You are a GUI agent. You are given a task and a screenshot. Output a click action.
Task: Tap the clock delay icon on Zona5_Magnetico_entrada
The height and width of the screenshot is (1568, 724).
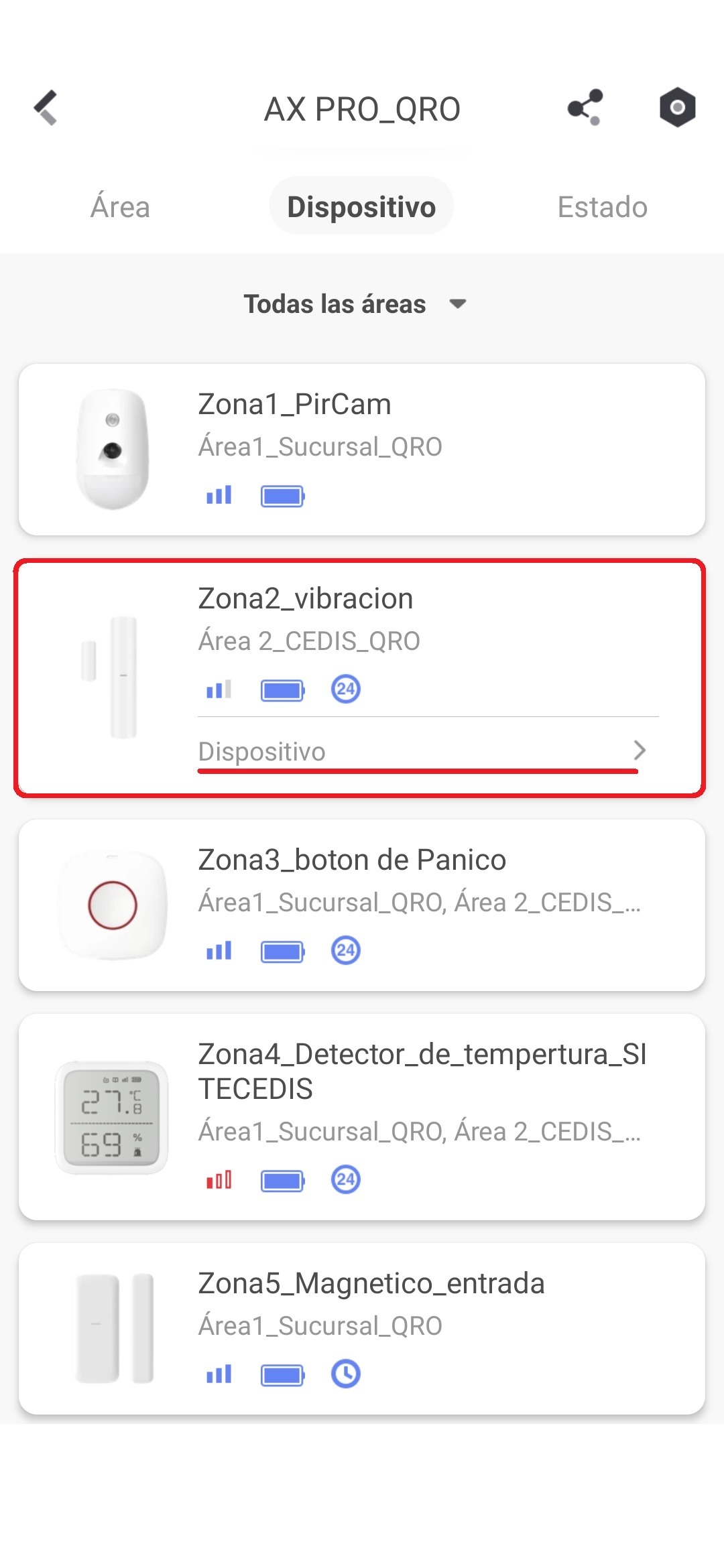(346, 1374)
